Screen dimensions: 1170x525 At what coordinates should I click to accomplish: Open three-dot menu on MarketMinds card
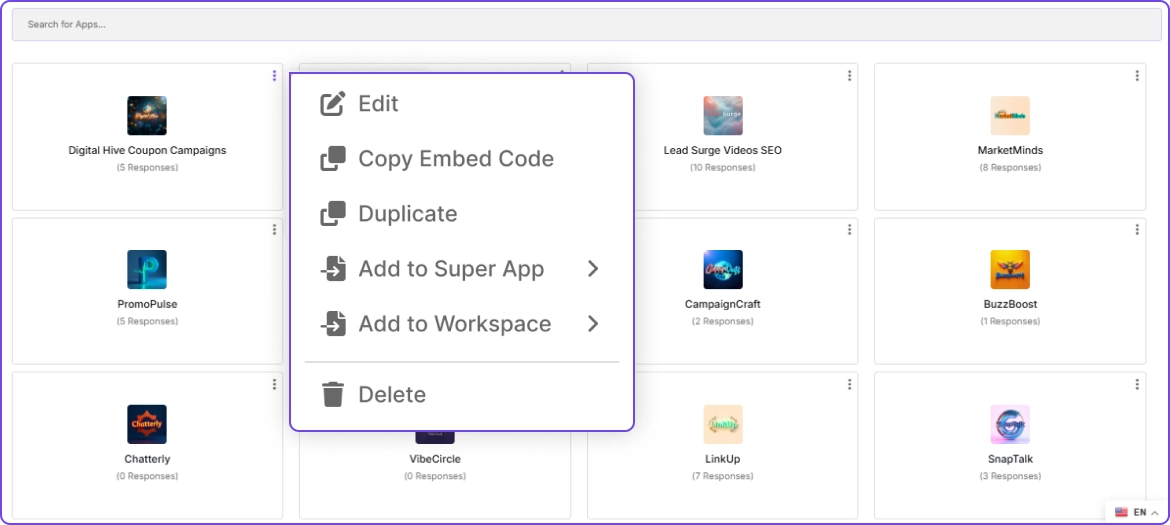click(1137, 76)
